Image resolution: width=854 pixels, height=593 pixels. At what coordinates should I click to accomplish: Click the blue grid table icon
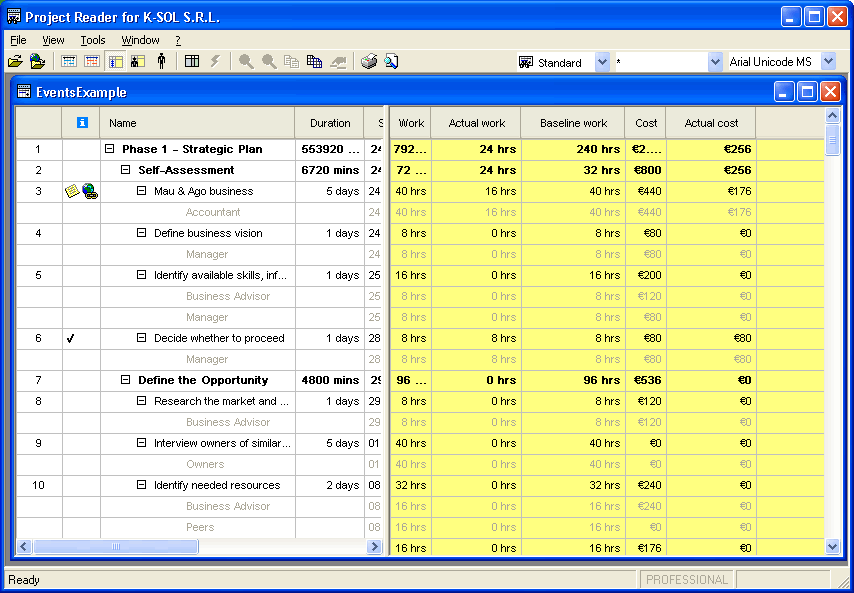click(314, 62)
